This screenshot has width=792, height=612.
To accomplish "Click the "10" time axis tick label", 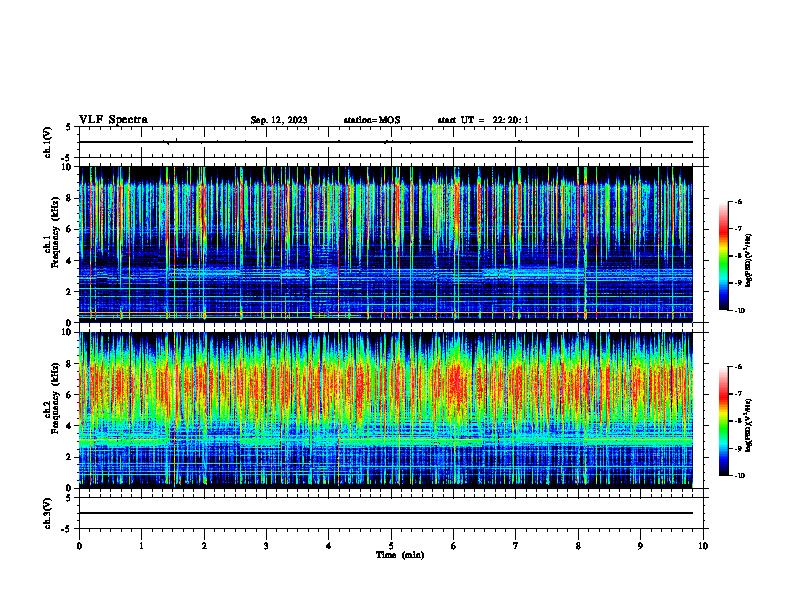I will point(703,546).
